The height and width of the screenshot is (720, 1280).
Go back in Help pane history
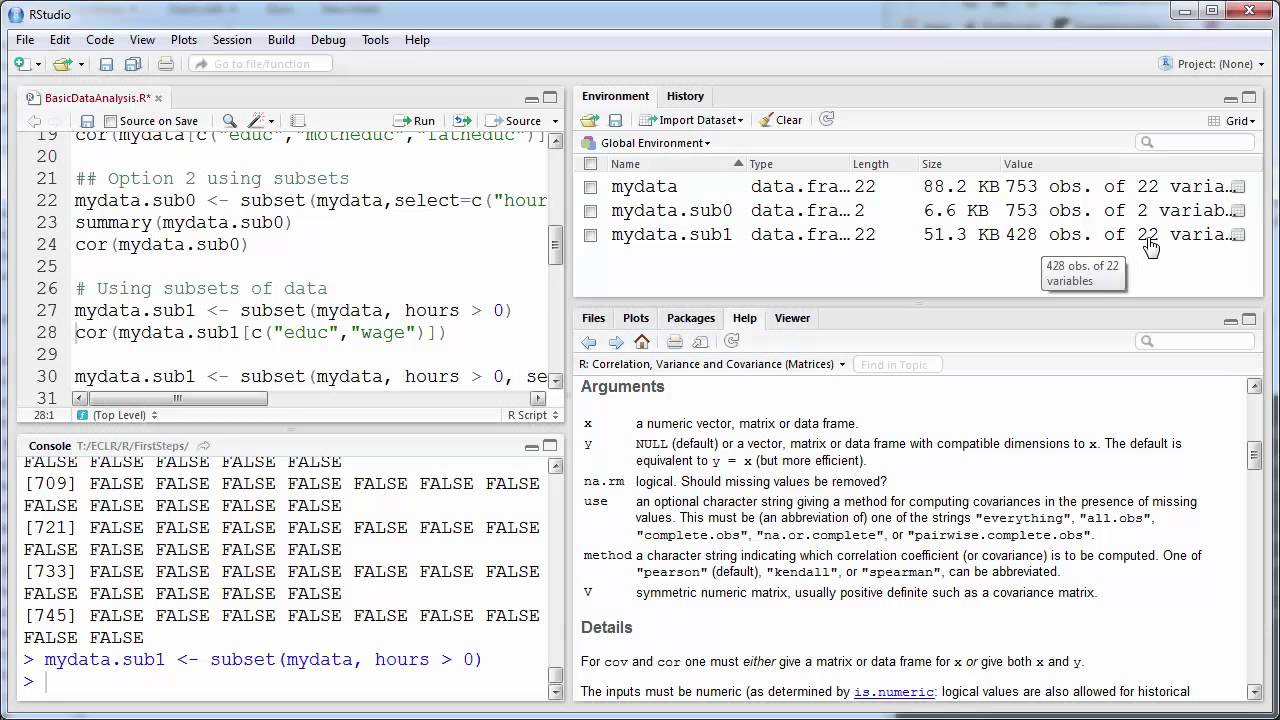pos(589,342)
